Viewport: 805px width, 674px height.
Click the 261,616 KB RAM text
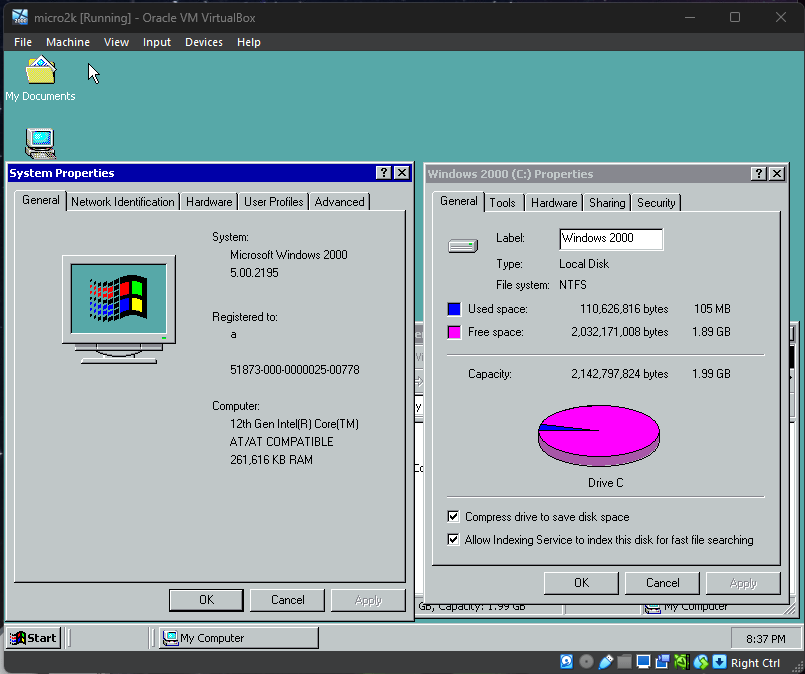coord(271,459)
